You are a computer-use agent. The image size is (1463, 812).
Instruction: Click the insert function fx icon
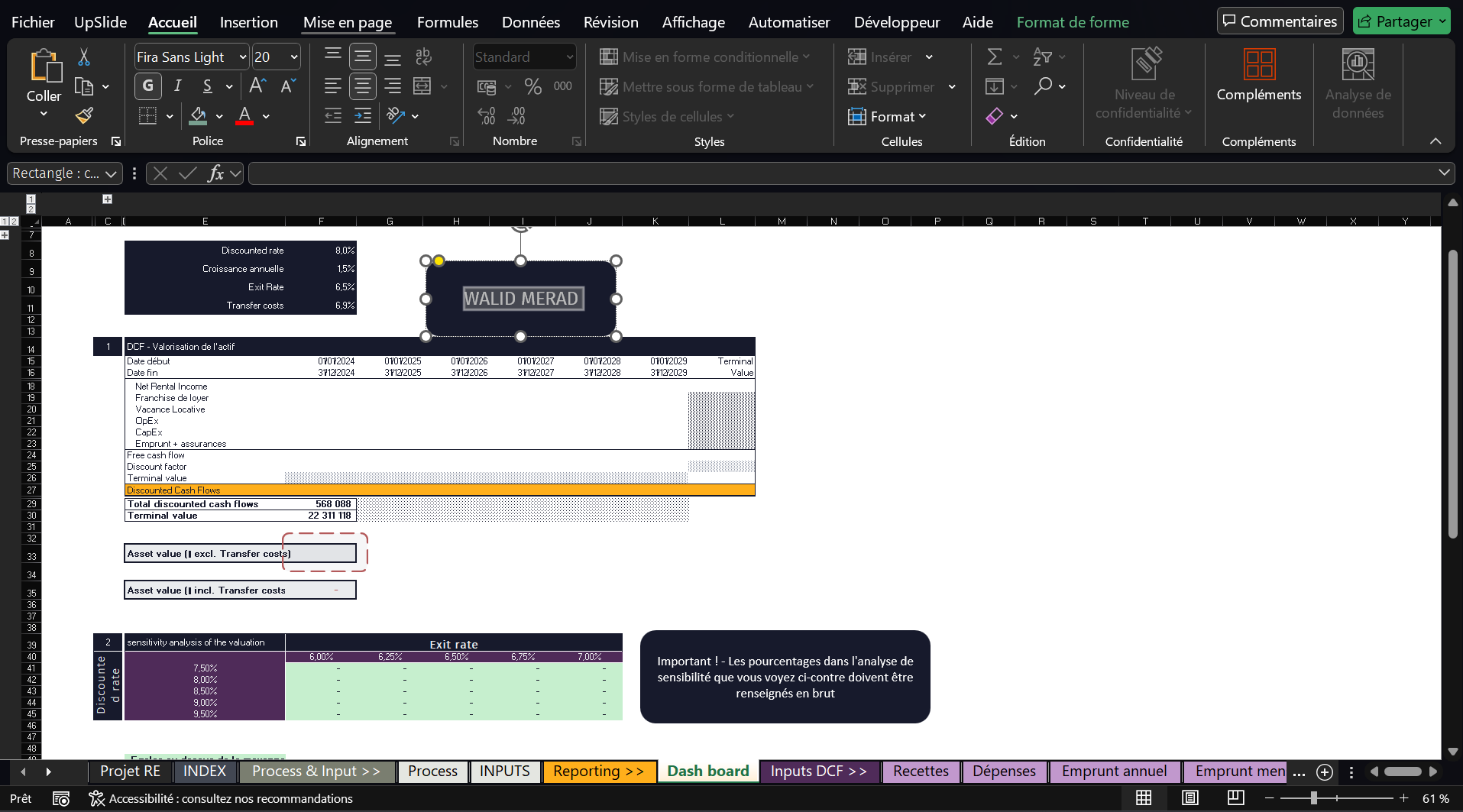pyautogui.click(x=216, y=173)
